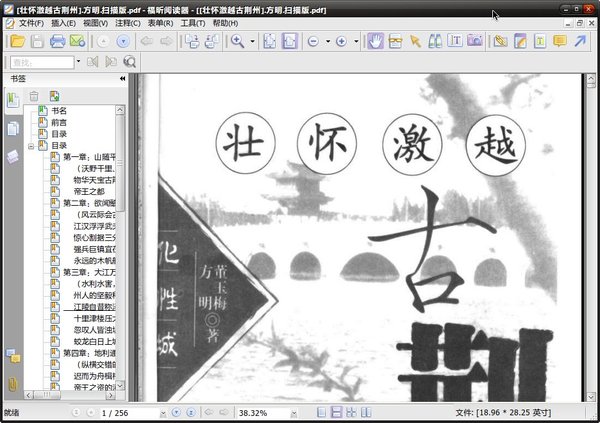Screen dimensions: 600x423
Task: Open the Comments sidebar icon
Action: tap(13, 356)
